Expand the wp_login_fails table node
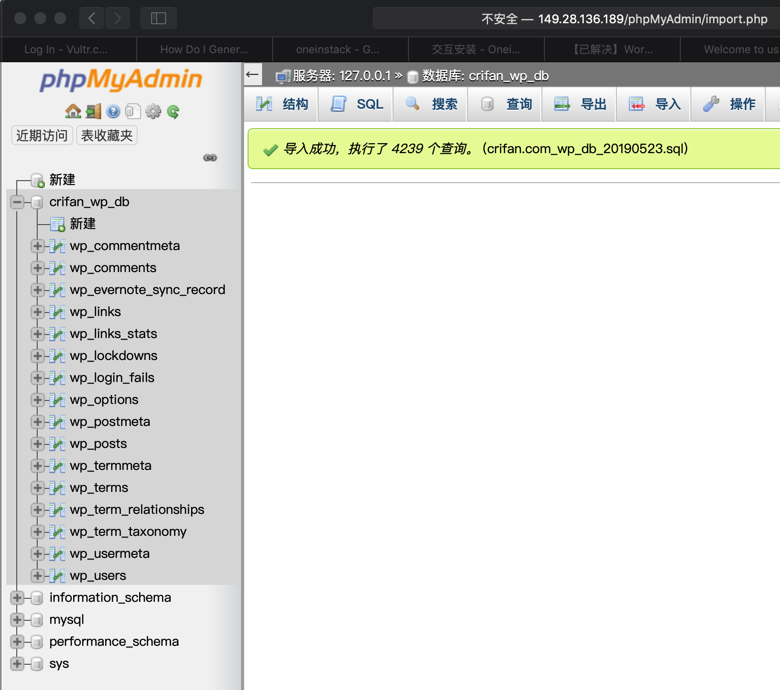 pos(37,378)
